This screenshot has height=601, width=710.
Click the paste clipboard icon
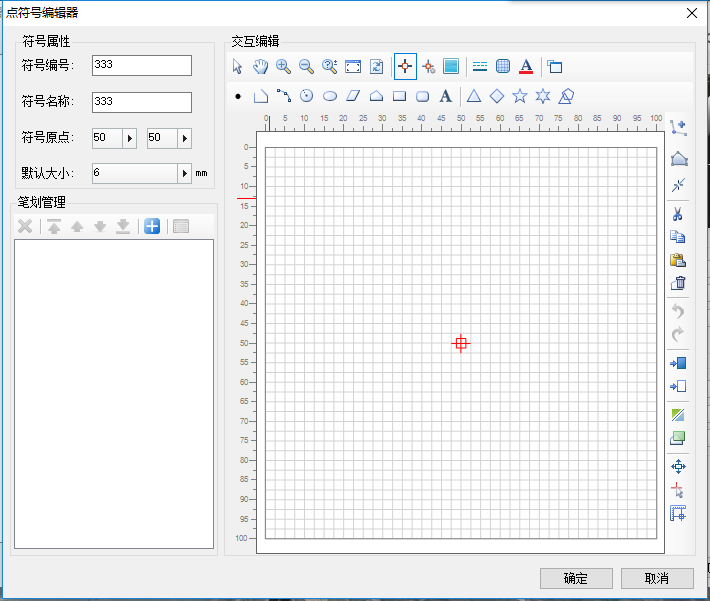coord(678,260)
